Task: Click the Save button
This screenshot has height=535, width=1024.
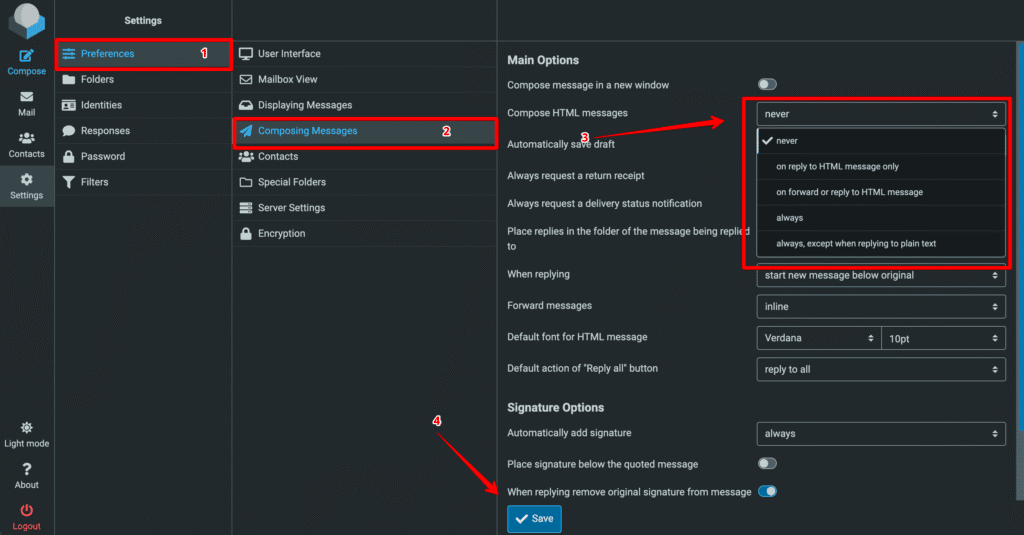Action: [x=534, y=519]
